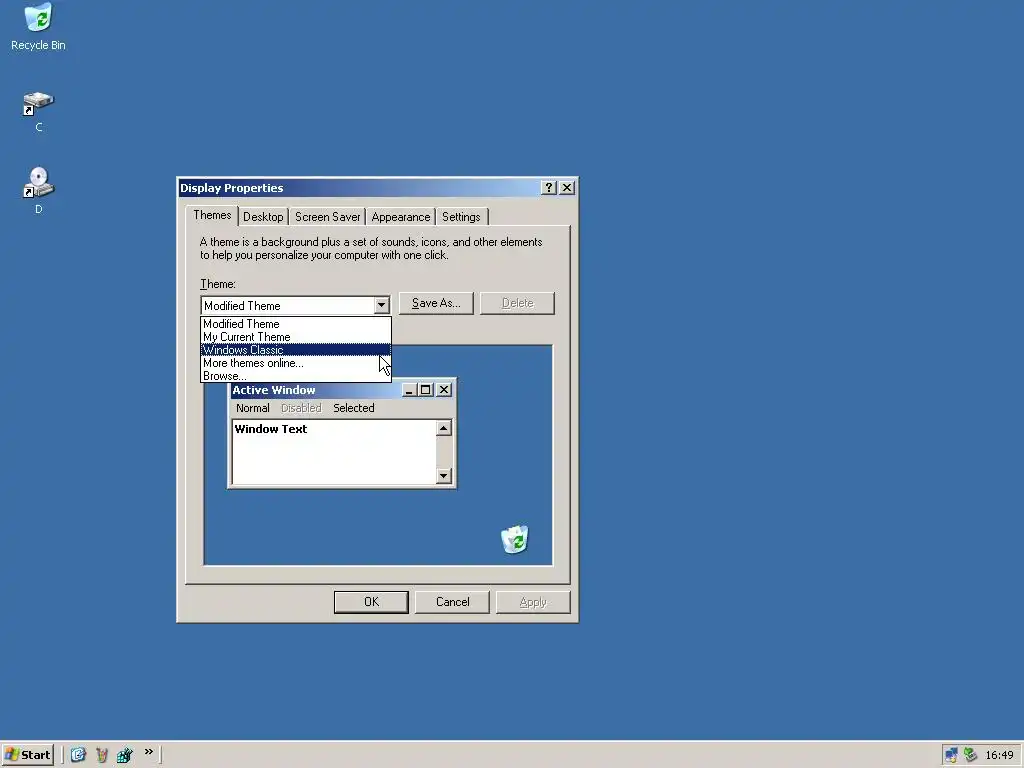1024x768 pixels.
Task: Open the Screen Saver tab
Action: 327,217
